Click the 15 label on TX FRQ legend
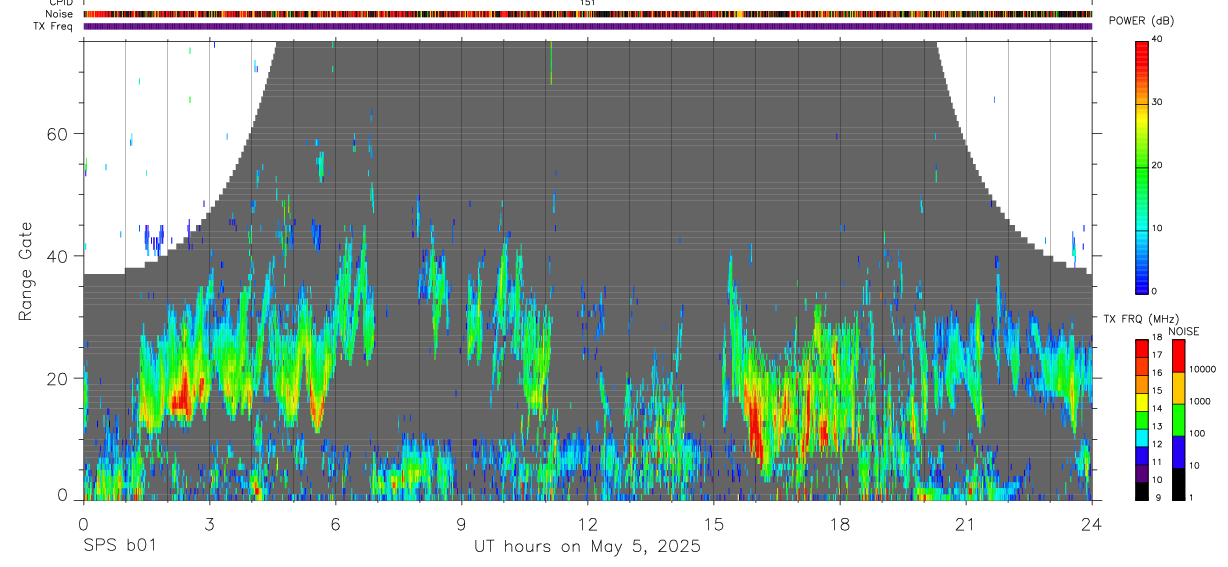This screenshot has width=1228, height=567. pos(1158,390)
